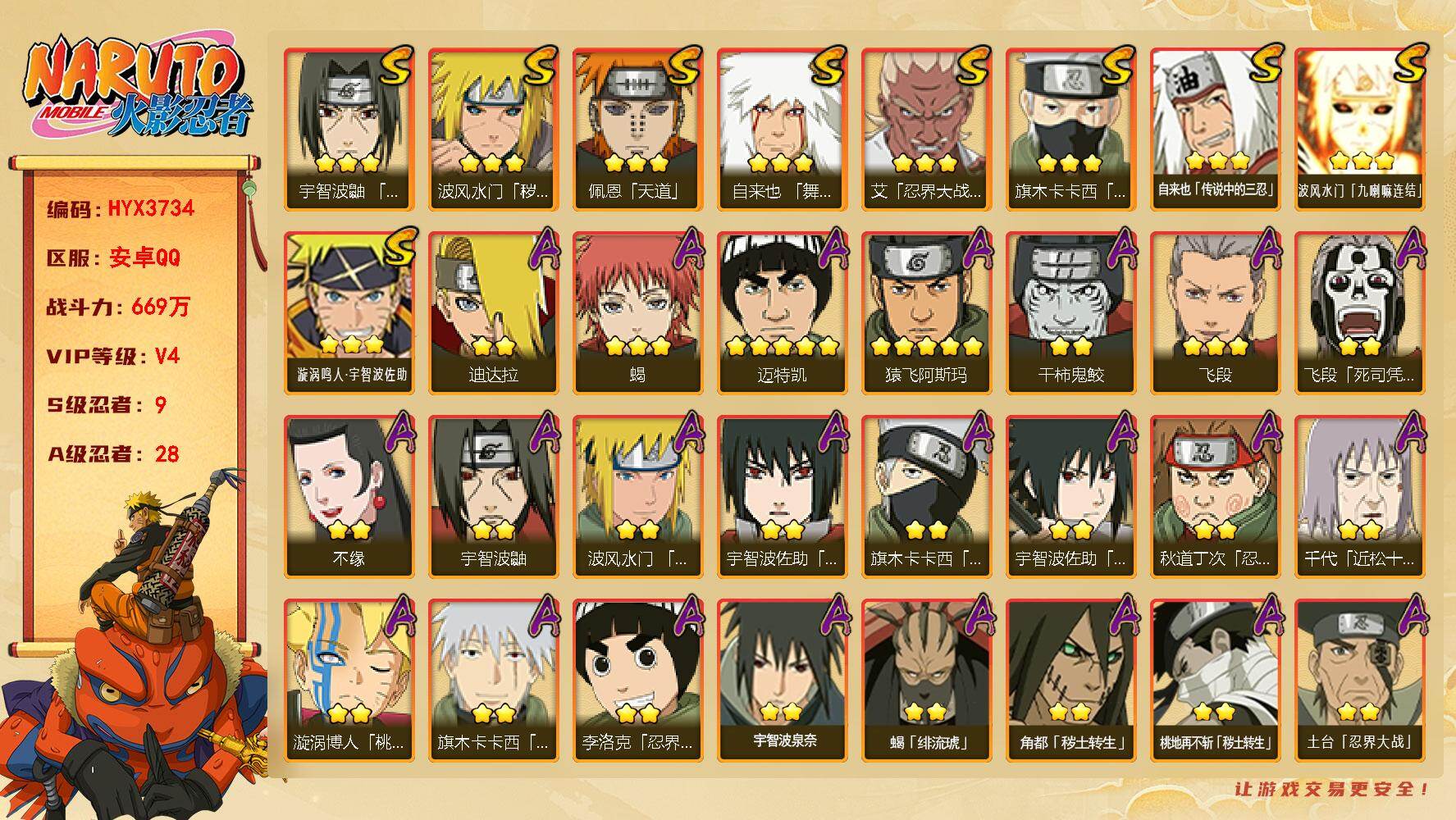Click the 战斗力 669万 stat line
The width and height of the screenshot is (1456, 820).
pos(118,307)
